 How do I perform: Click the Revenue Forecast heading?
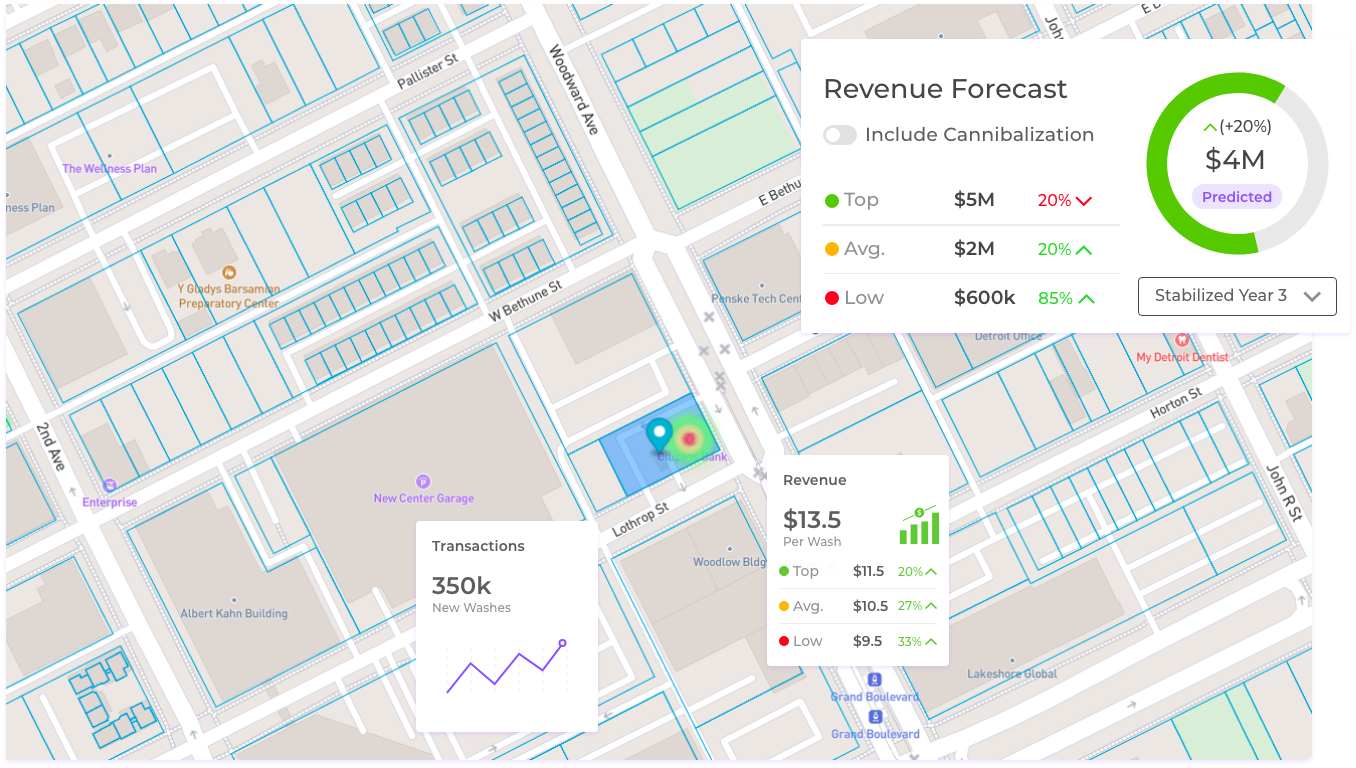(x=945, y=89)
